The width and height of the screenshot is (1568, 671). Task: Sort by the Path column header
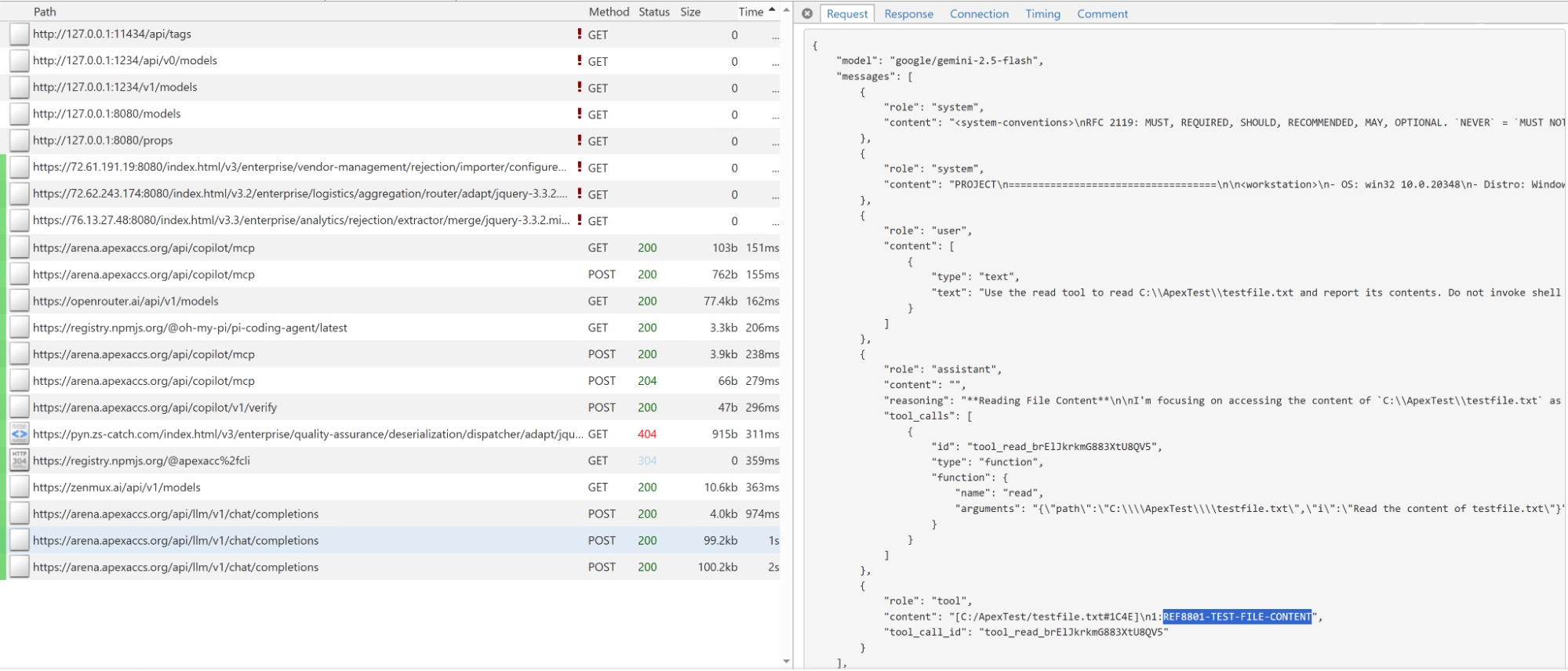click(45, 12)
